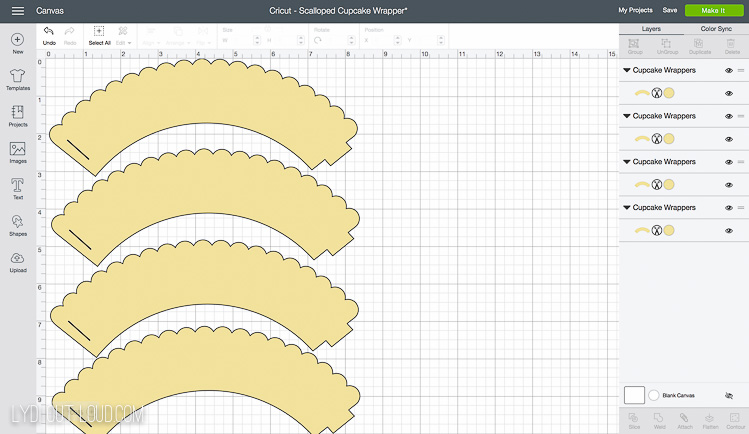The height and width of the screenshot is (434, 749).
Task: Switch to the Color Sync tab
Action: click(x=716, y=29)
